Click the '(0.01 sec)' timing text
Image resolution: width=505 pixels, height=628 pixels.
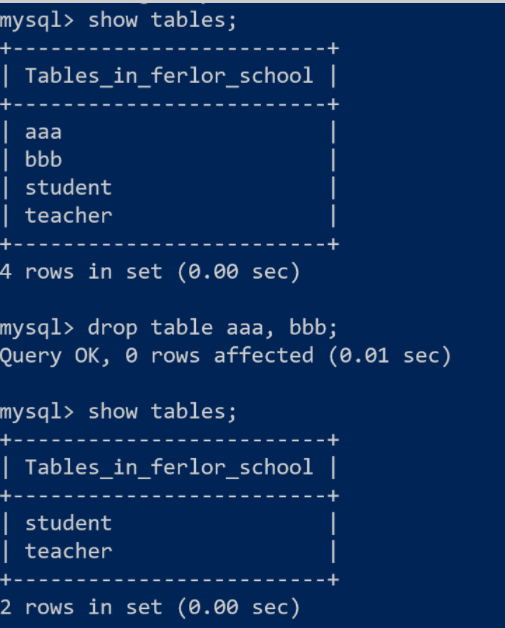[390, 356]
